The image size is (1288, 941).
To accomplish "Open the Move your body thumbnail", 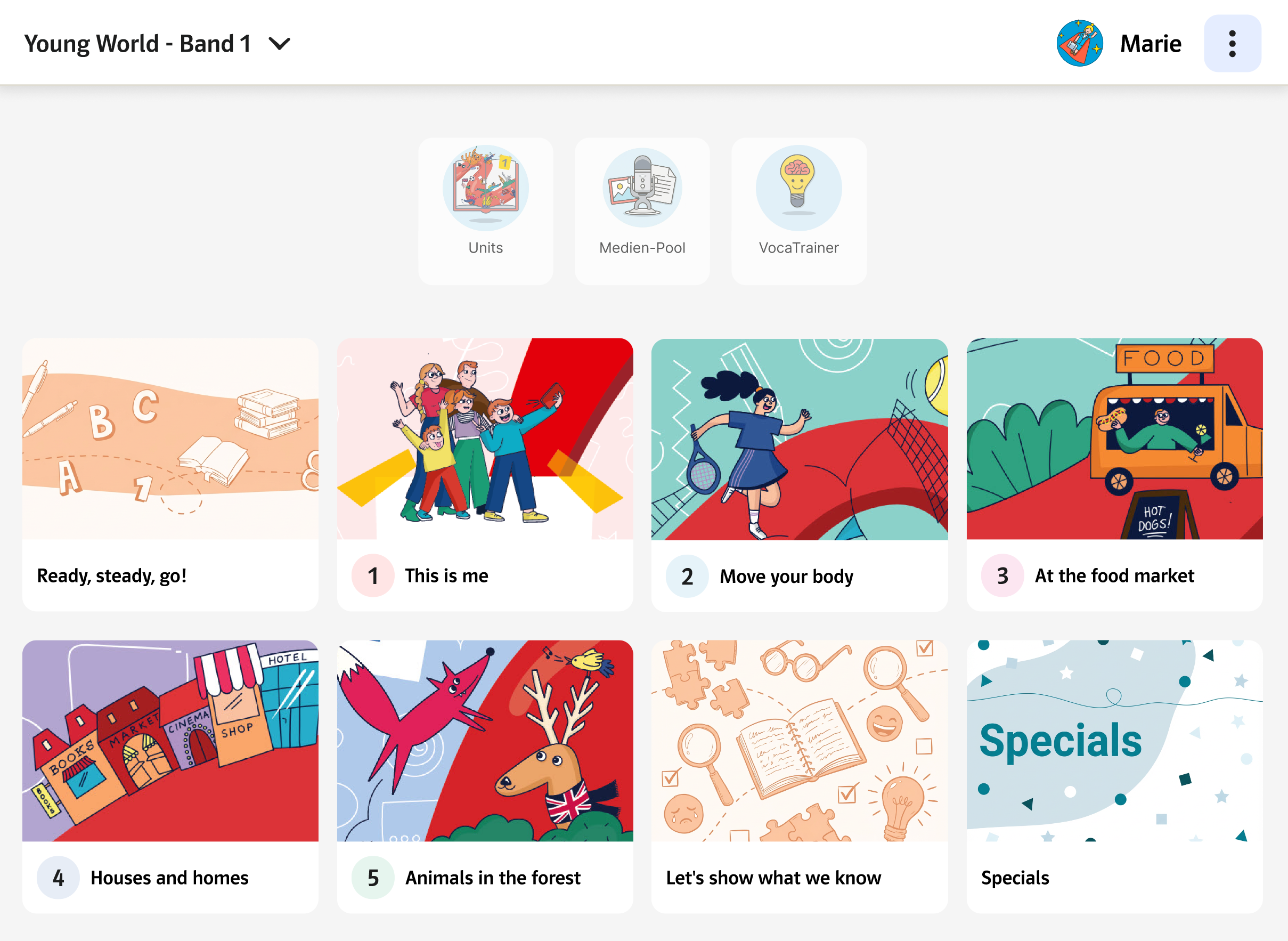I will [x=800, y=439].
